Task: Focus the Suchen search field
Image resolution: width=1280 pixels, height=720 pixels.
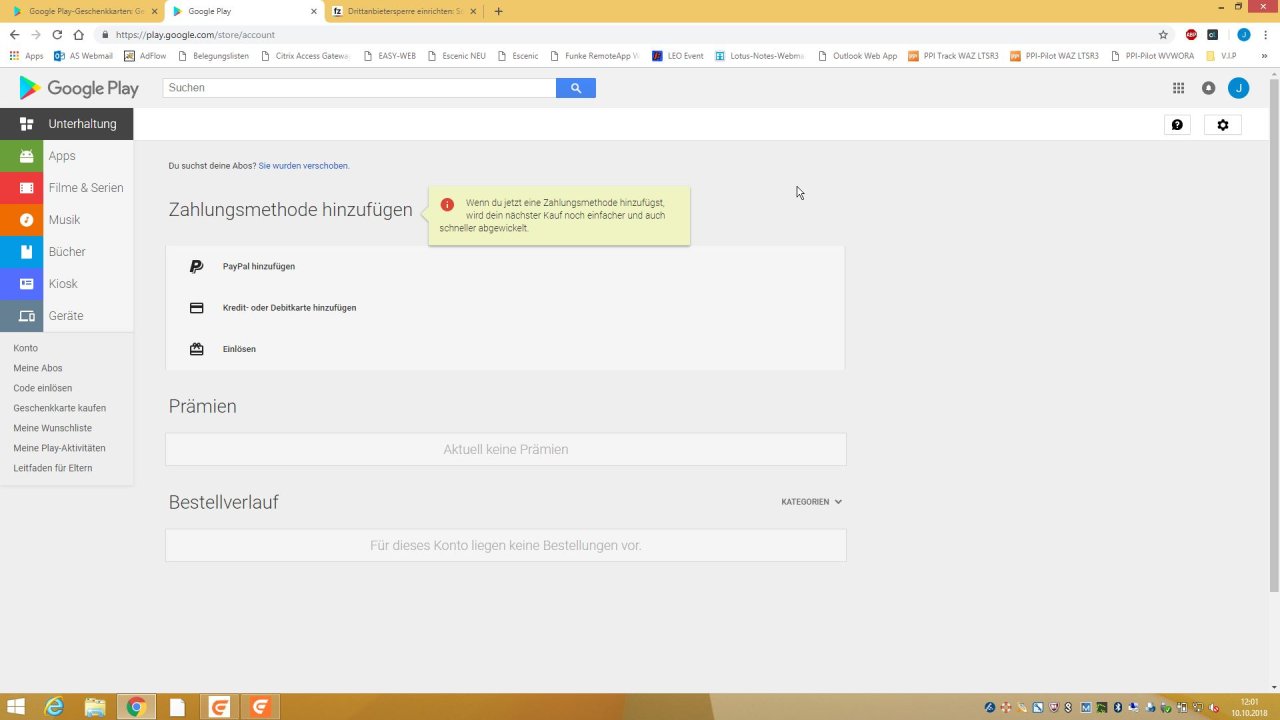Action: [359, 88]
